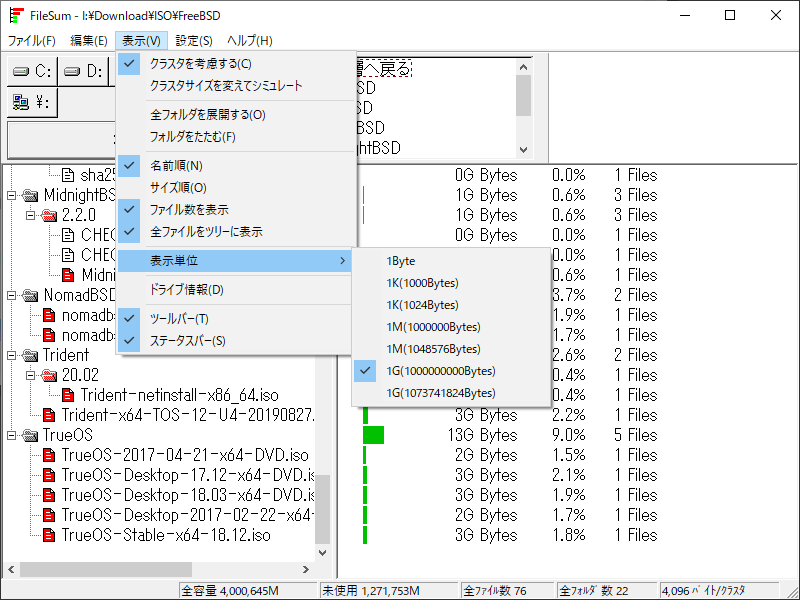Collapse the Trident tree node
Viewport: 800px width, 600px height.
(x=12, y=356)
